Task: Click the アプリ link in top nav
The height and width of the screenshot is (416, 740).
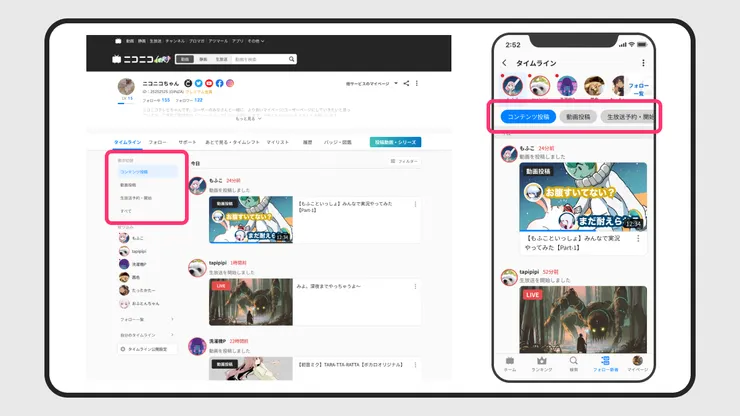Action: 237,41
